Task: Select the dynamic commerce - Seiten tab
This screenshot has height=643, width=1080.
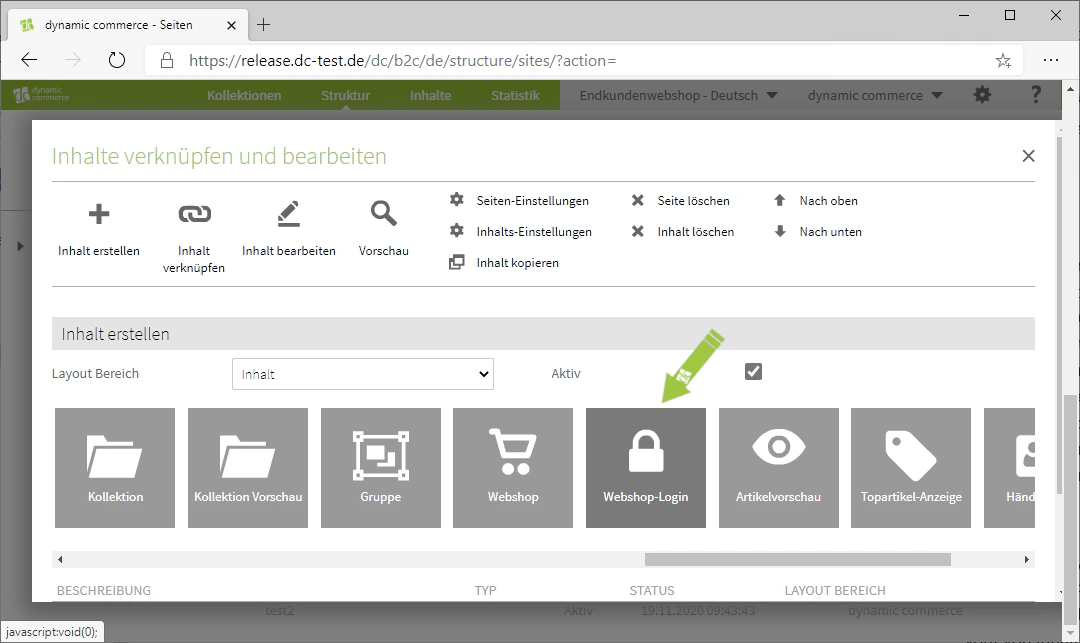Action: (125, 25)
